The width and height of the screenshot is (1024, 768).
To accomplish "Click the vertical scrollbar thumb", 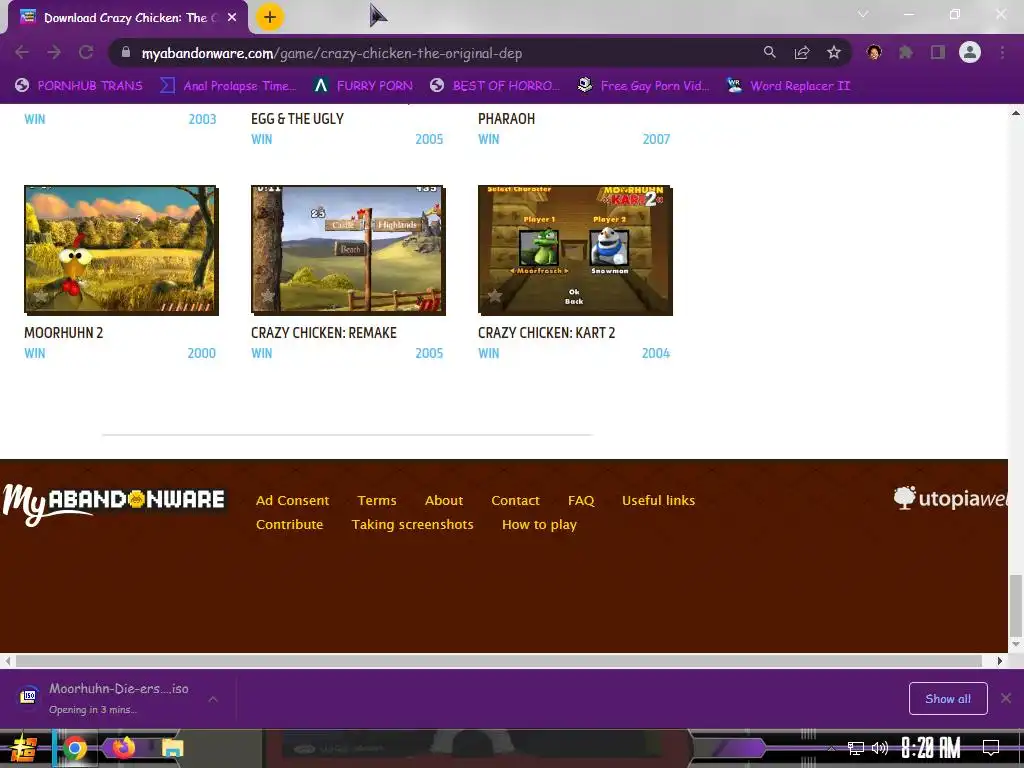I will pos(1016,605).
